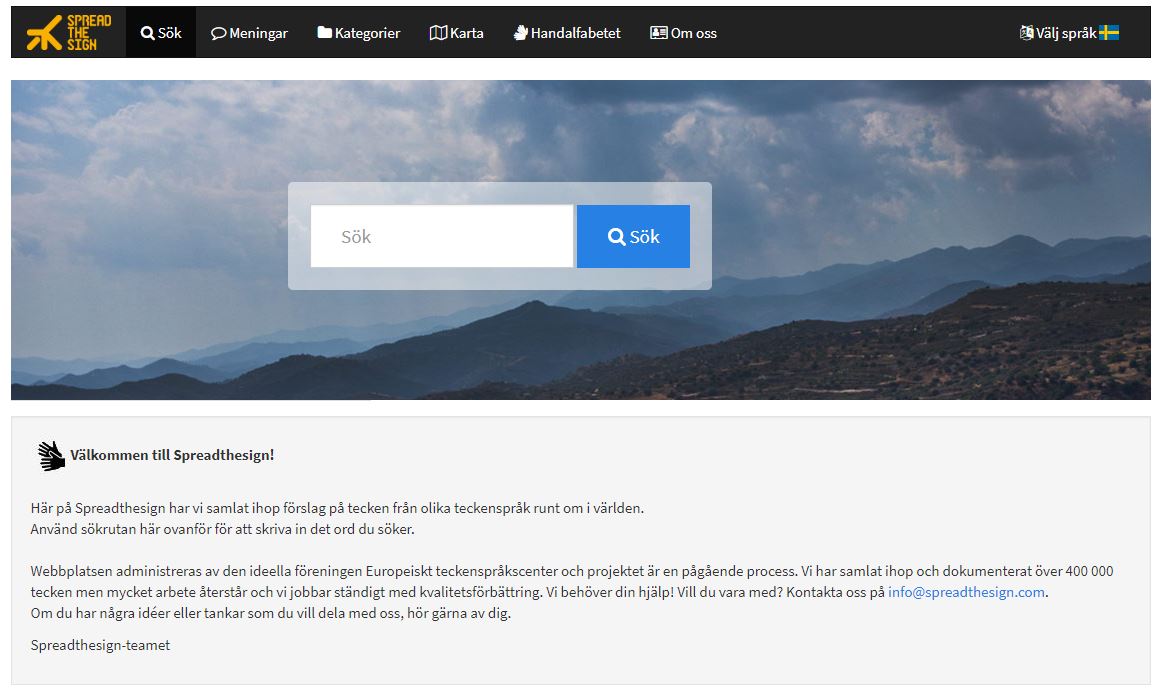Click the language icon beside Välj språk
This screenshot has width=1162, height=693.
point(1026,33)
